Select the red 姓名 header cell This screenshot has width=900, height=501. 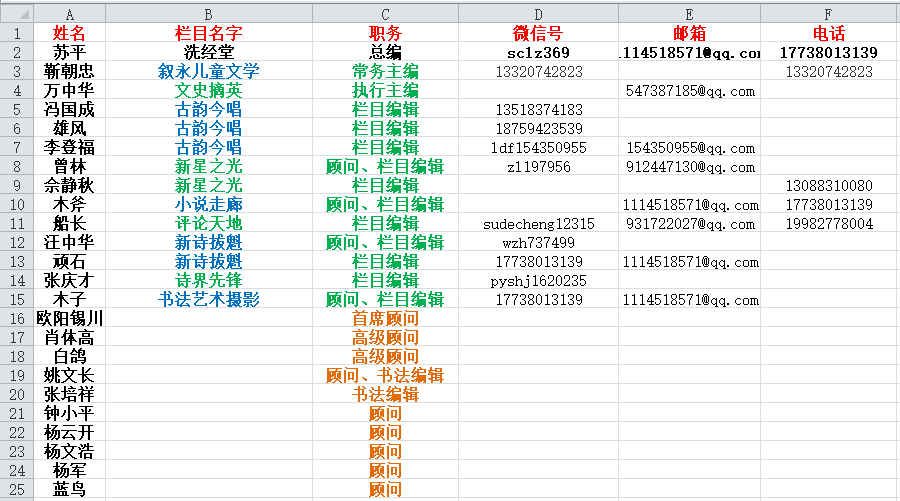[x=69, y=33]
